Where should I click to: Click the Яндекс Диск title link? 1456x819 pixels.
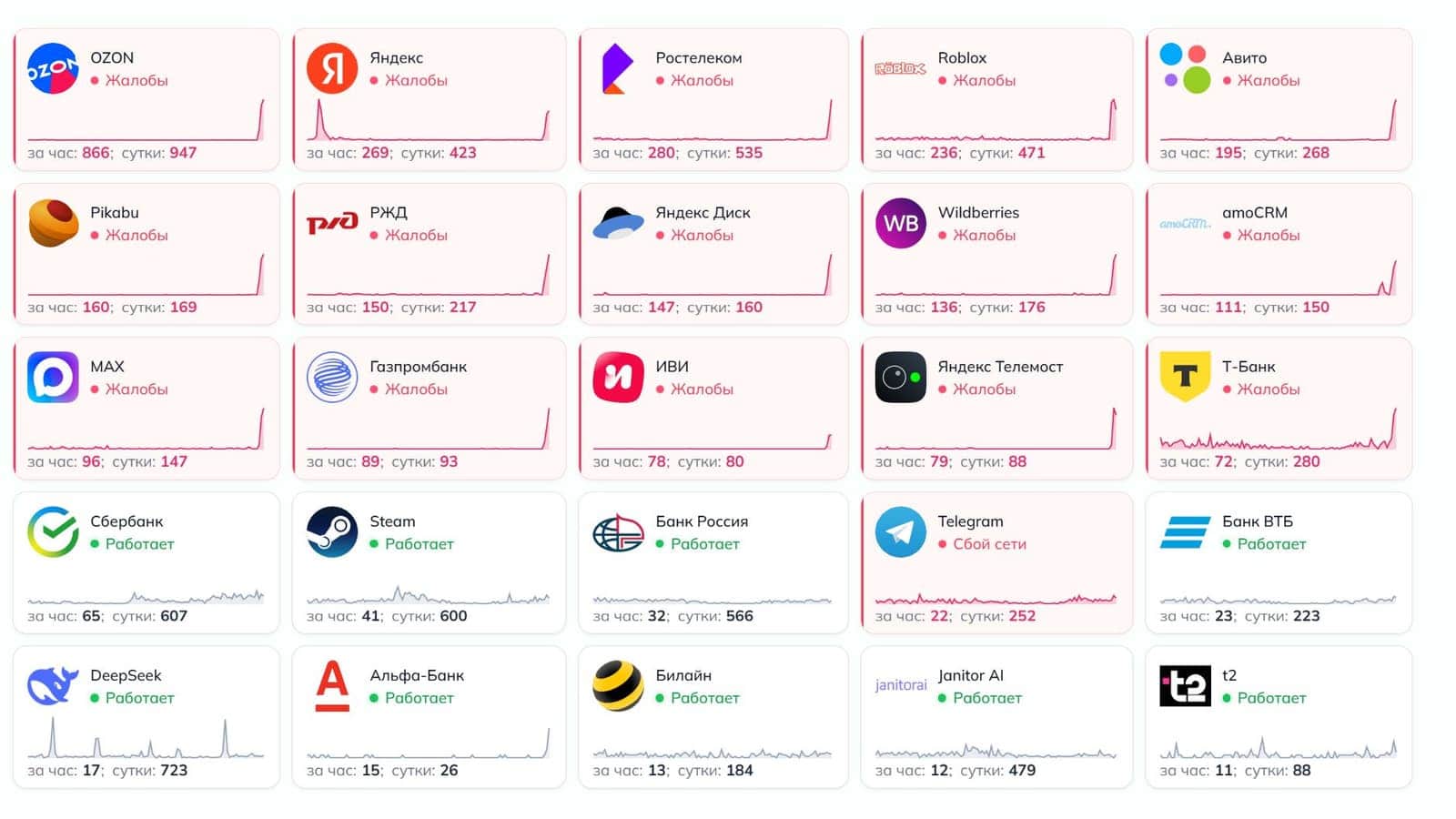coord(703,212)
